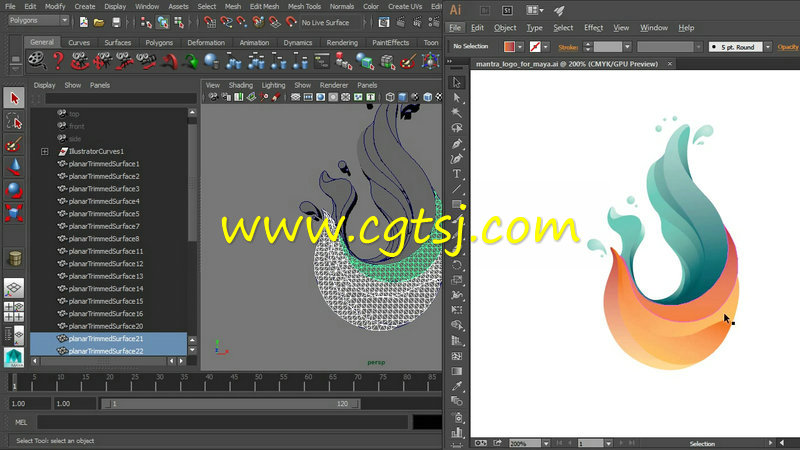Image resolution: width=800 pixels, height=450 pixels.
Task: Choose the Illustrator Rotate tool
Action: [x=457, y=265]
